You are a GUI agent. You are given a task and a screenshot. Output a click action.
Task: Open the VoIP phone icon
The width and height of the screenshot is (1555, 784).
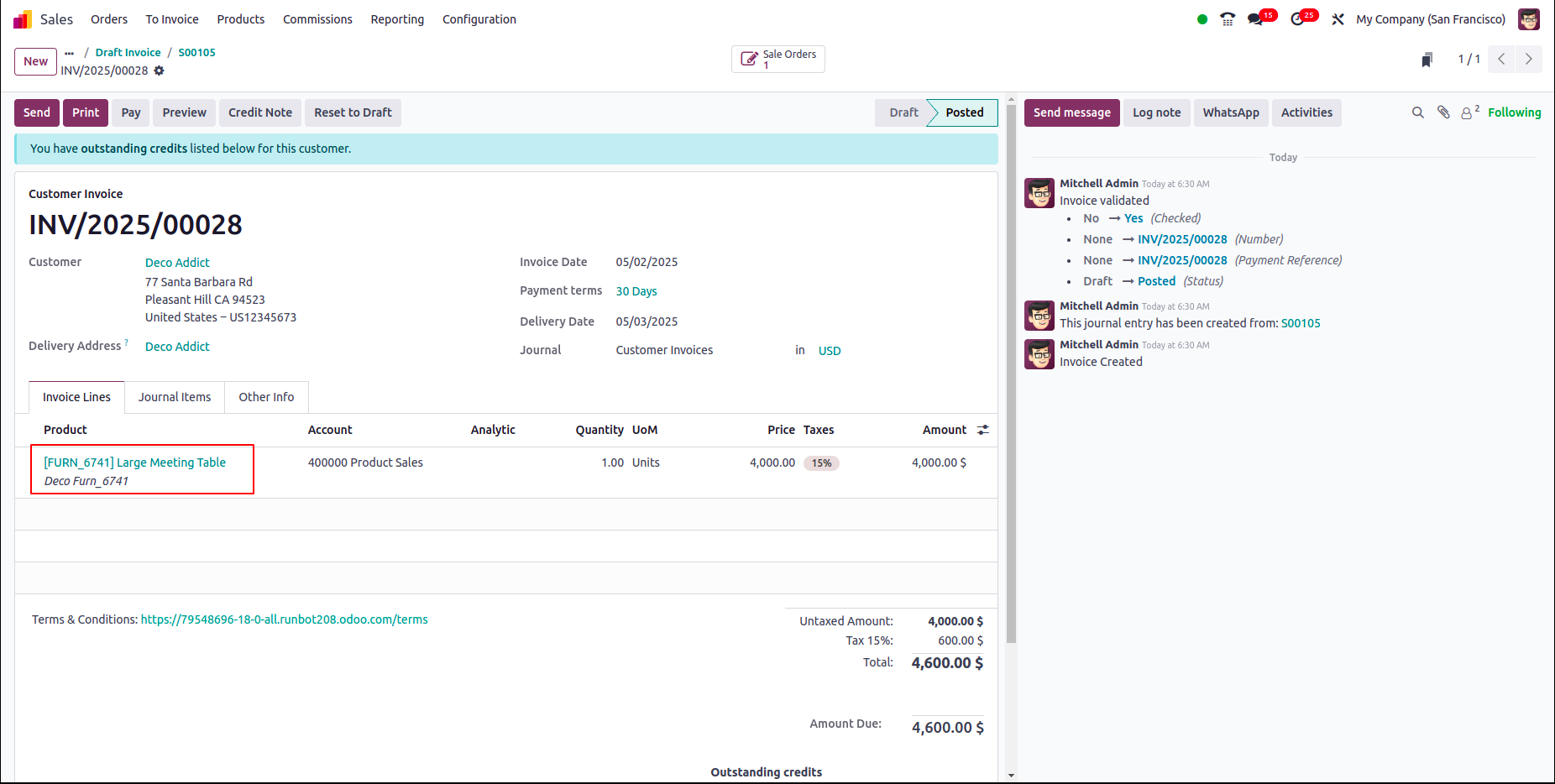click(x=1228, y=19)
